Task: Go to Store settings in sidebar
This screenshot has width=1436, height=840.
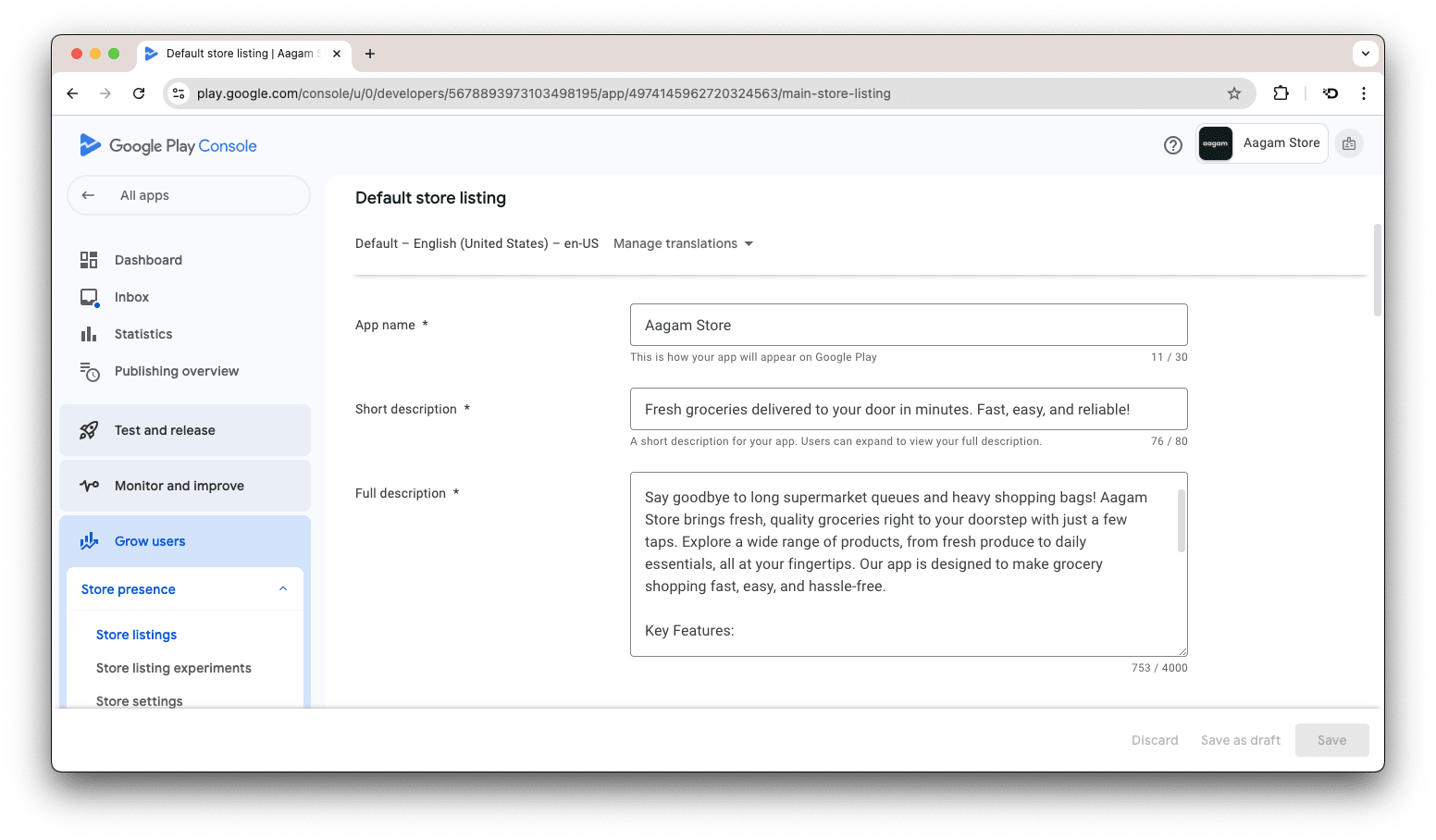Action: tap(139, 700)
